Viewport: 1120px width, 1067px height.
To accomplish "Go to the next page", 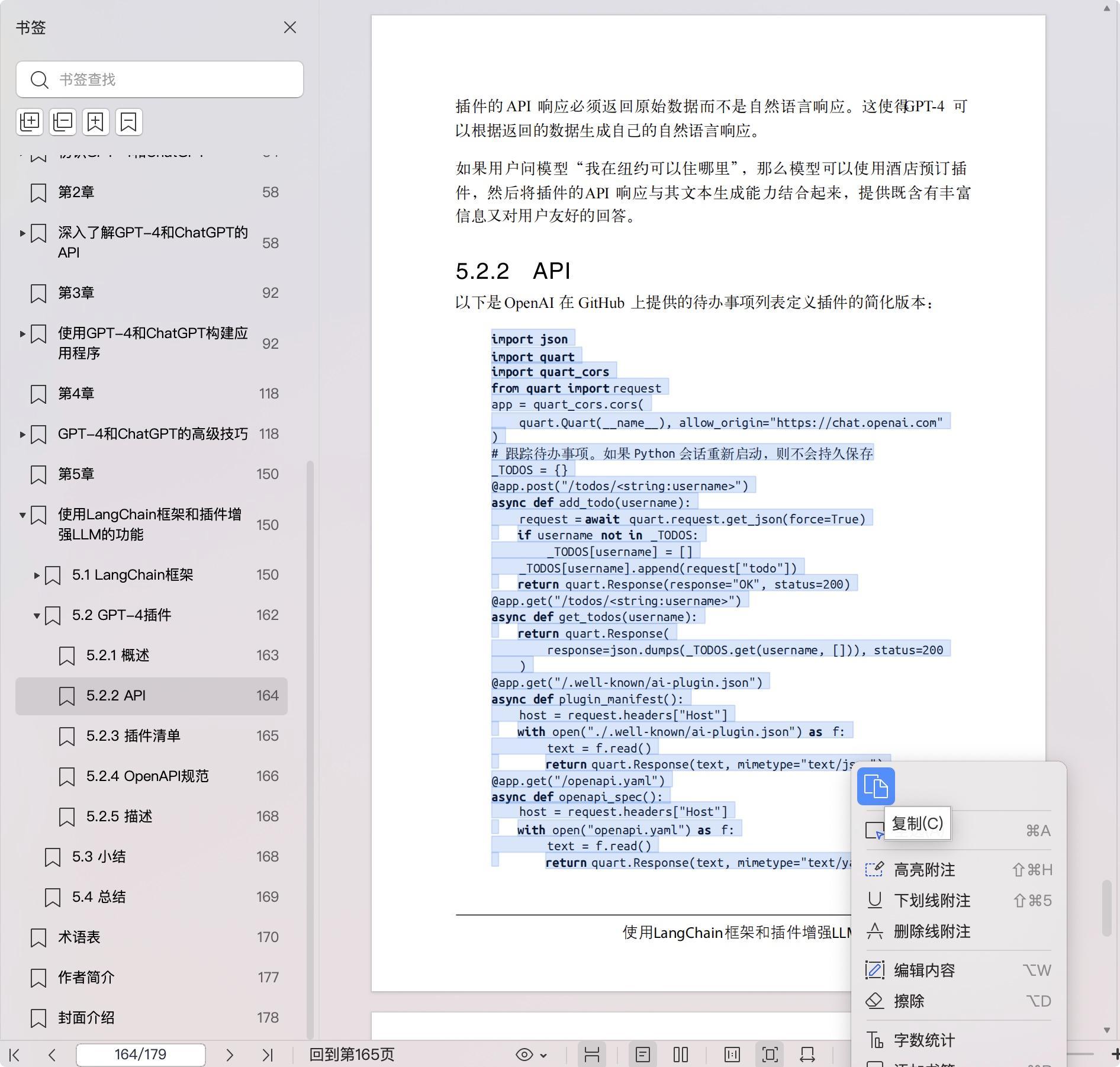I will pos(230,1055).
